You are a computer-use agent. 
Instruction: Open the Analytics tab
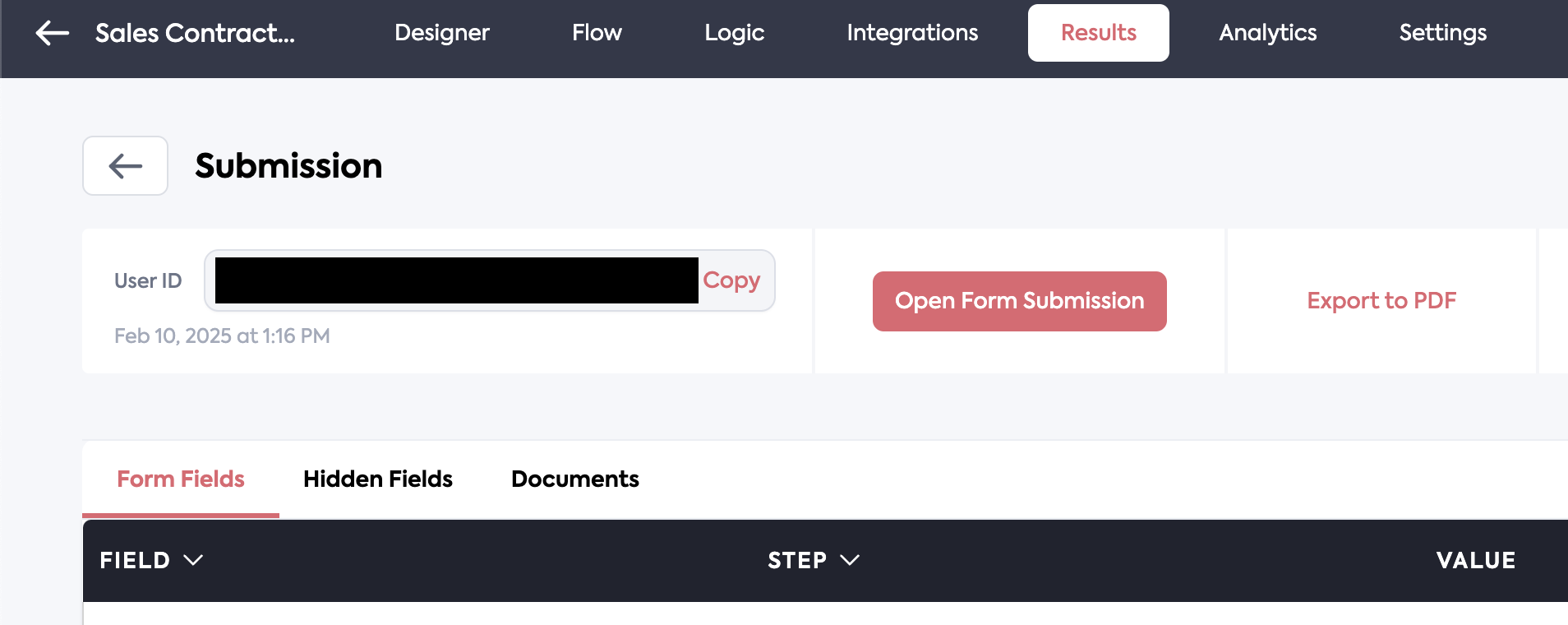[x=1267, y=33]
